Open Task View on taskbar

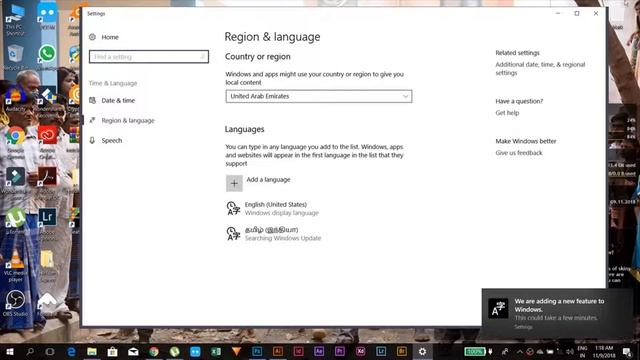coord(50,351)
